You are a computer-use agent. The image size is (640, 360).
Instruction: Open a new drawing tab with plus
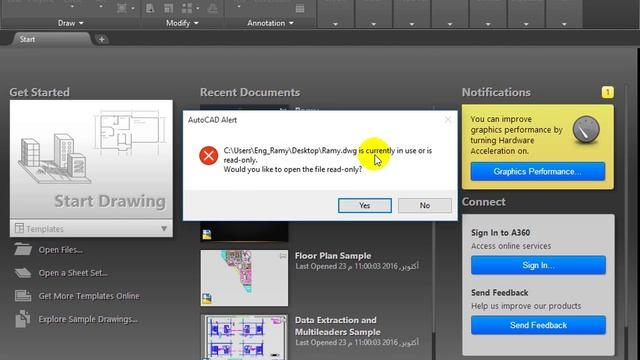(x=102, y=39)
